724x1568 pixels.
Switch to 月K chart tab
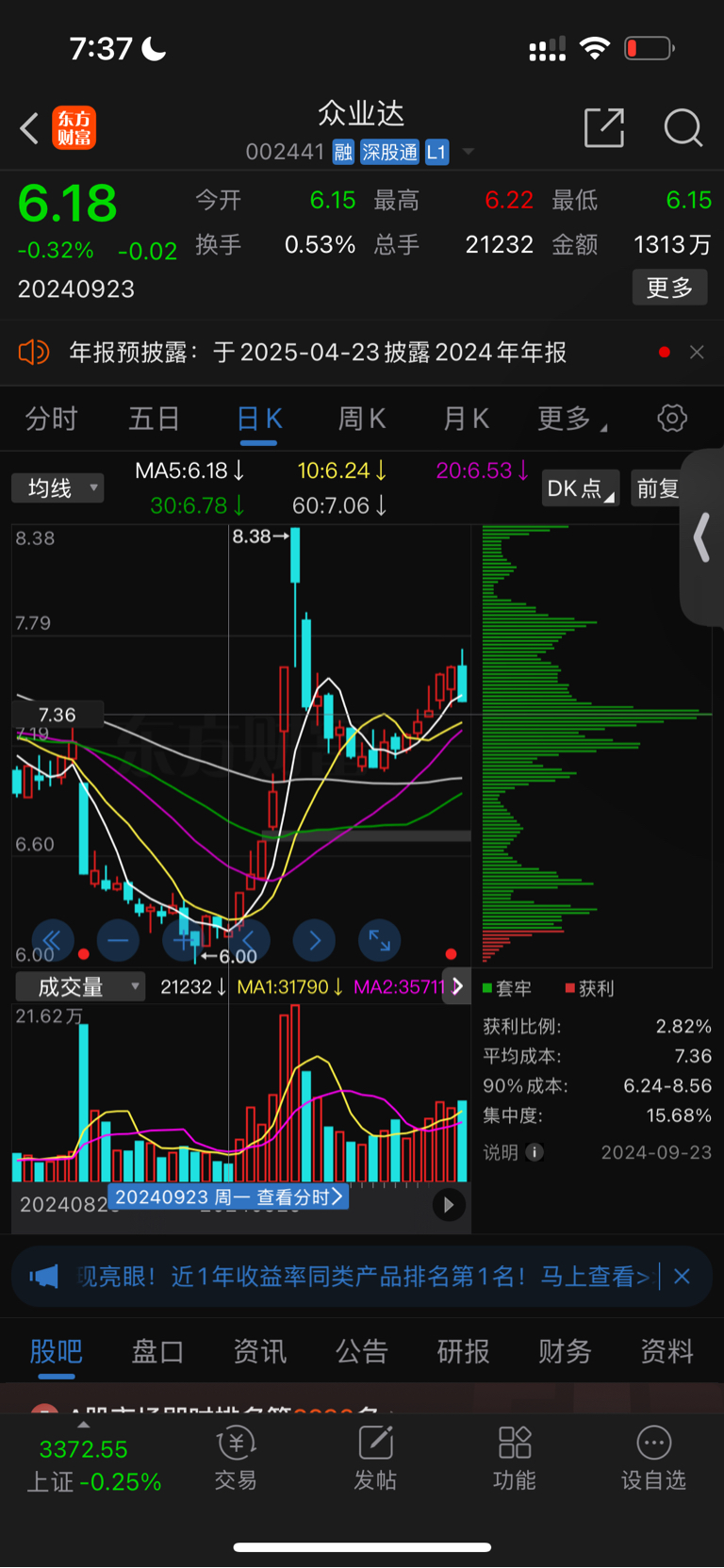click(466, 419)
